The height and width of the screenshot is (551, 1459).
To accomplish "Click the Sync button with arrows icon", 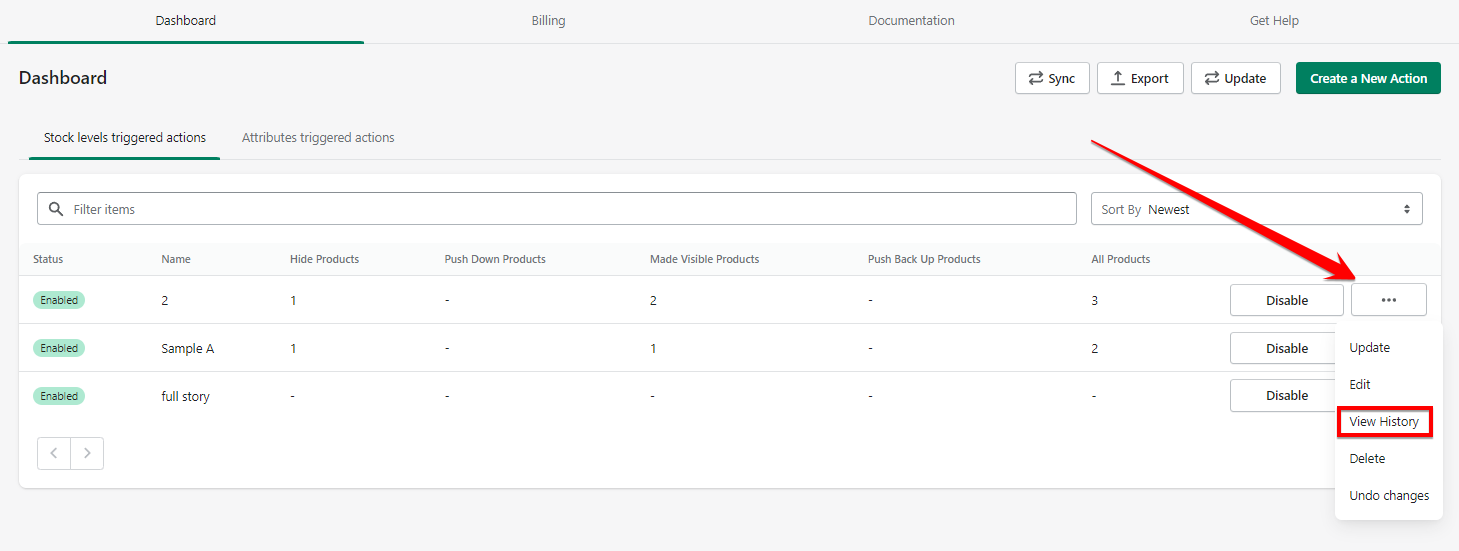I will (1051, 78).
